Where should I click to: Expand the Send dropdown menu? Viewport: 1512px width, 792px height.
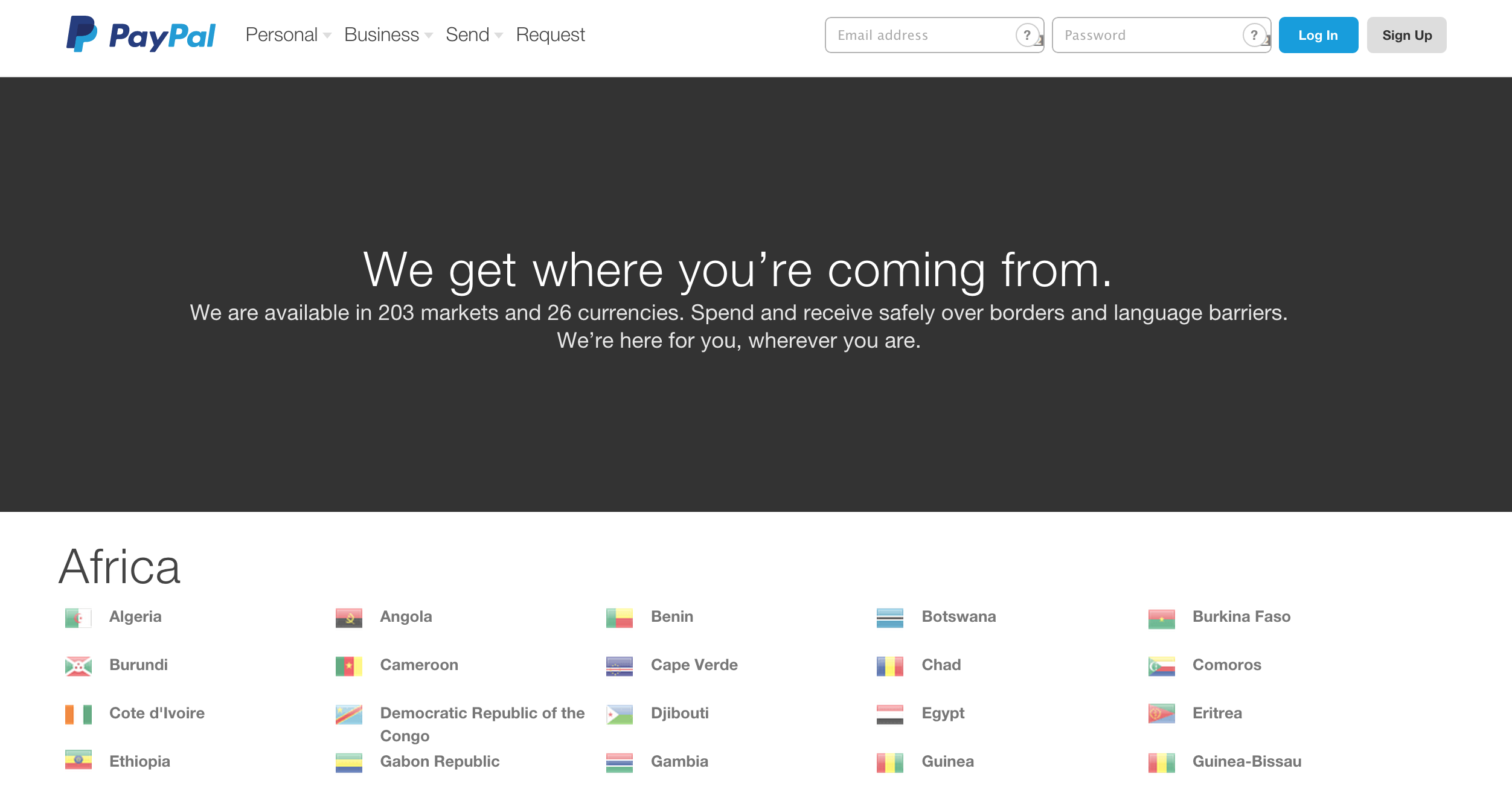(472, 35)
